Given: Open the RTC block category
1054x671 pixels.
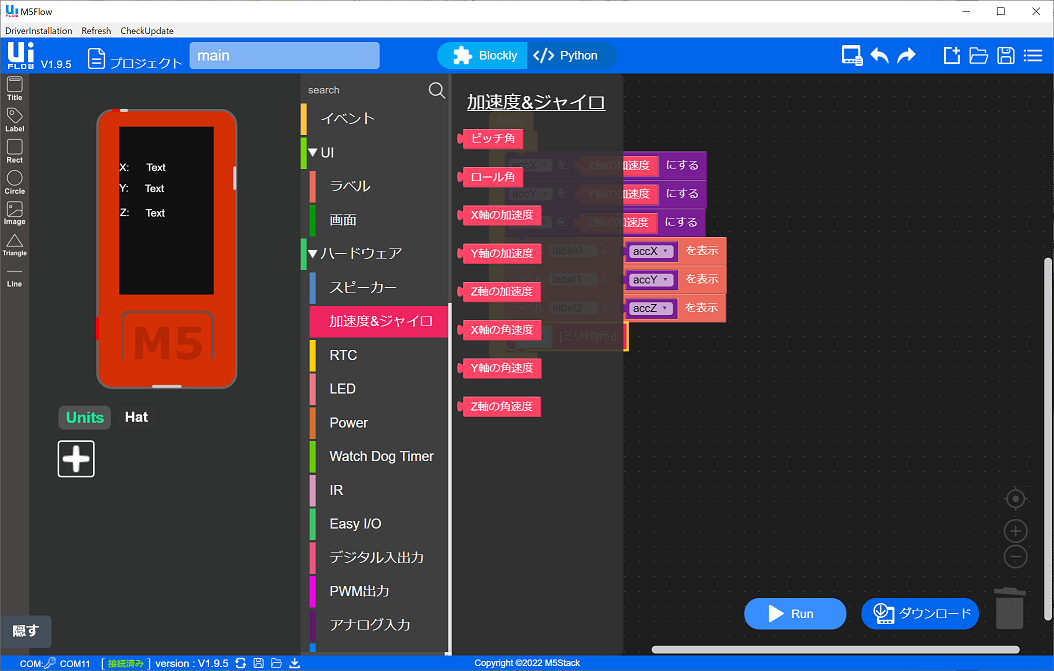Looking at the screenshot, I should 378,355.
